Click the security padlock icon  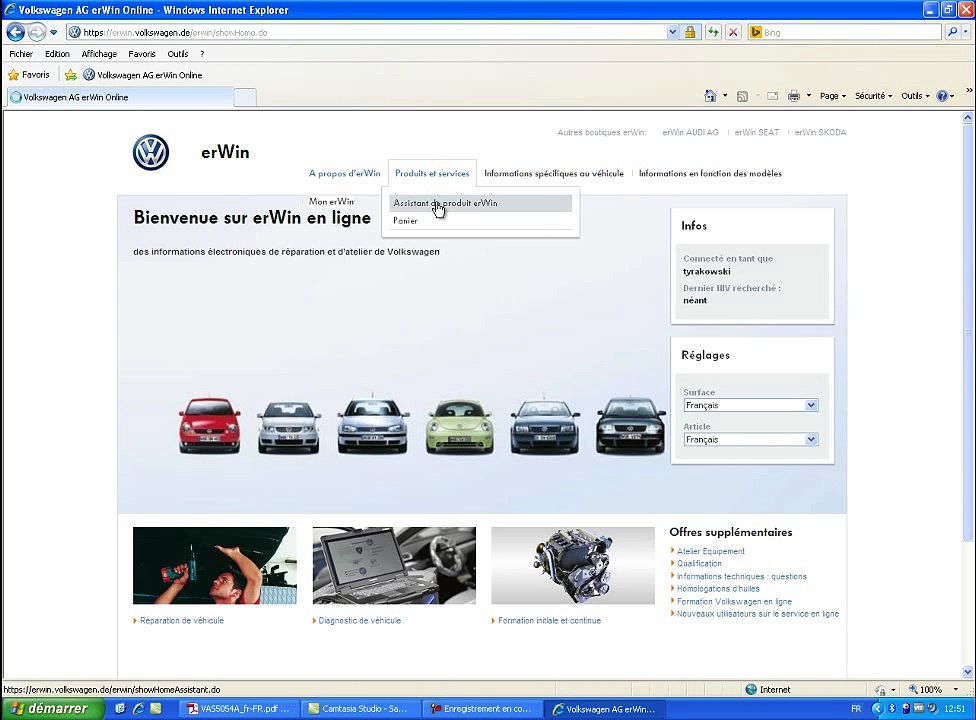click(x=690, y=32)
